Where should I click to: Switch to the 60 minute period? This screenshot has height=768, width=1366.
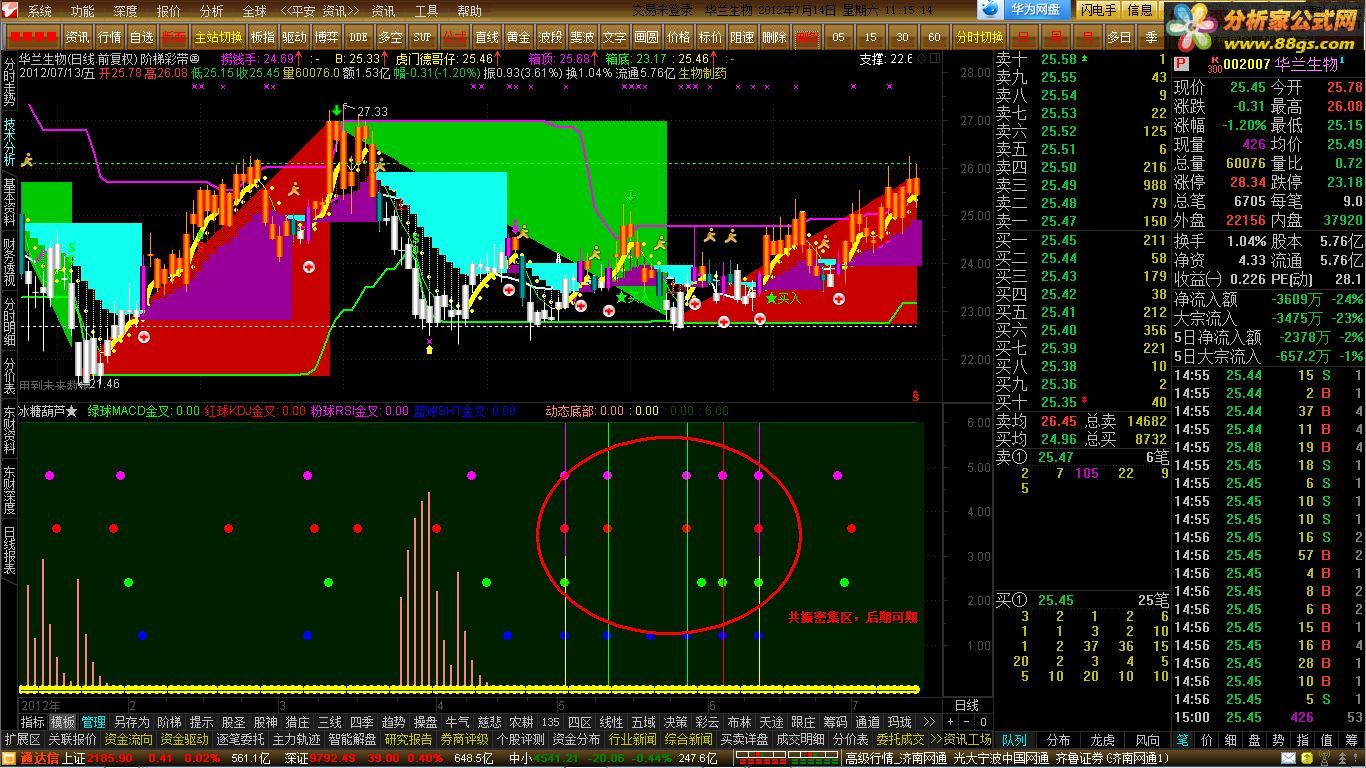(934, 37)
